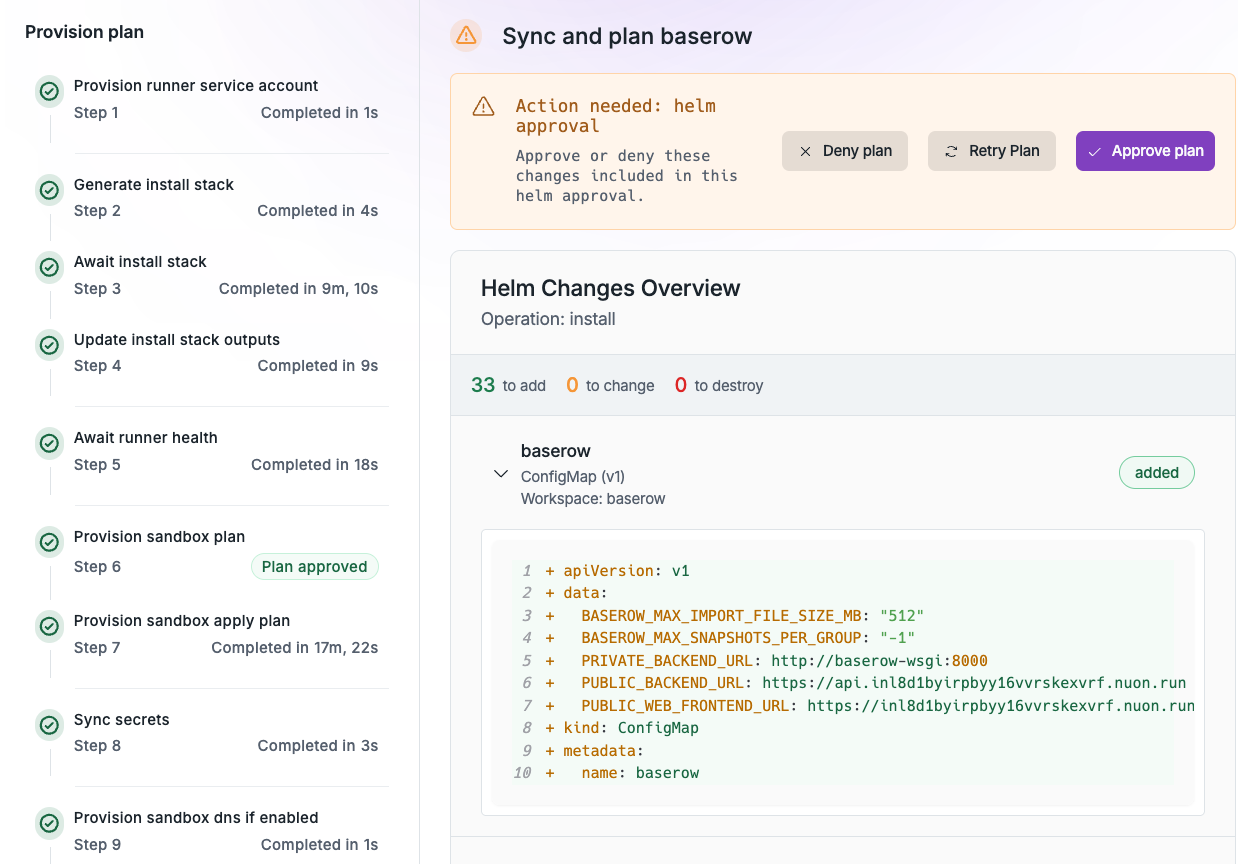The width and height of the screenshot is (1238, 864).
Task: Click line 1 of the ConfigMap diff
Action: tap(617, 570)
